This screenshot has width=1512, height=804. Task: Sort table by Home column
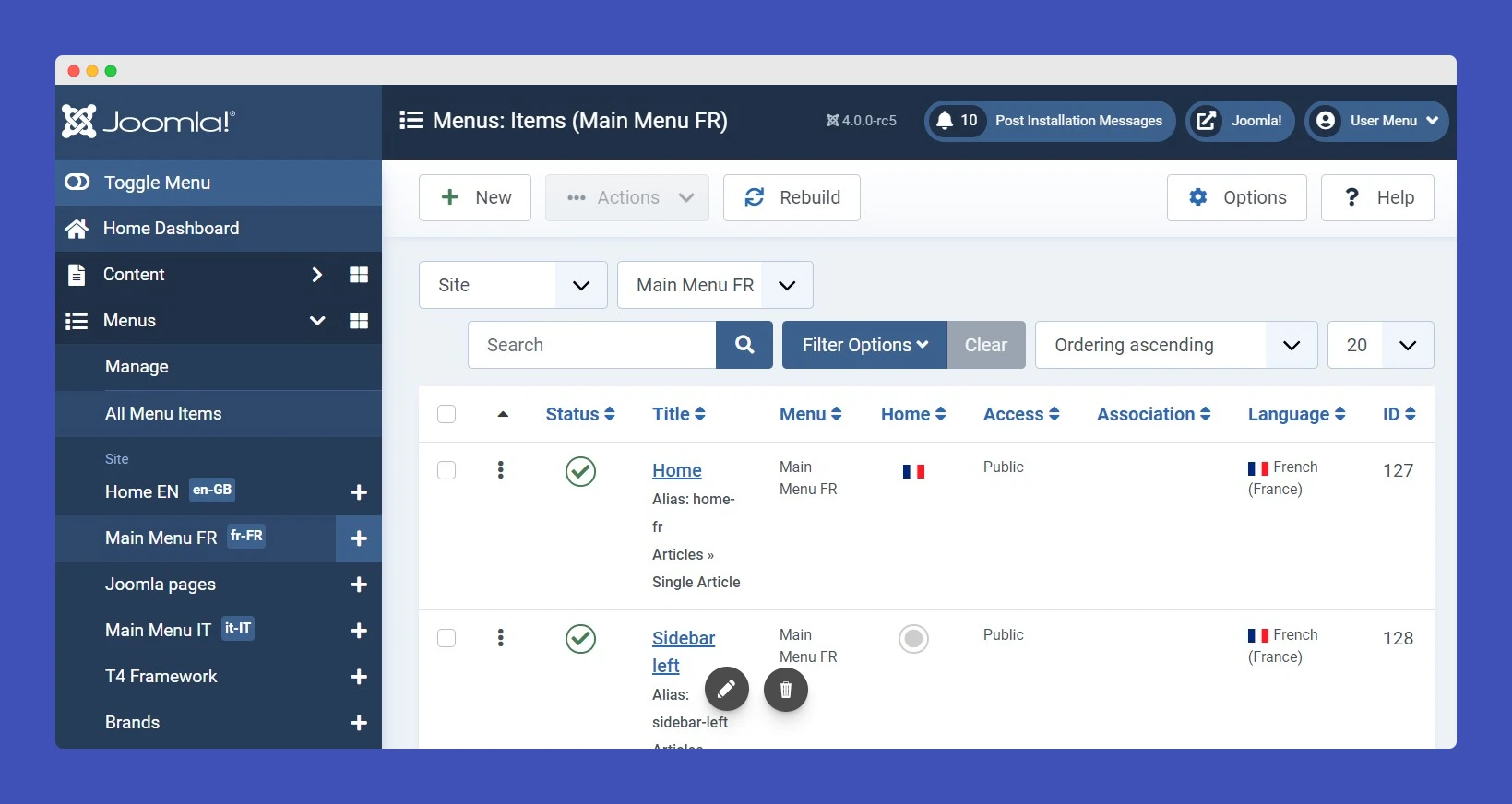913,414
